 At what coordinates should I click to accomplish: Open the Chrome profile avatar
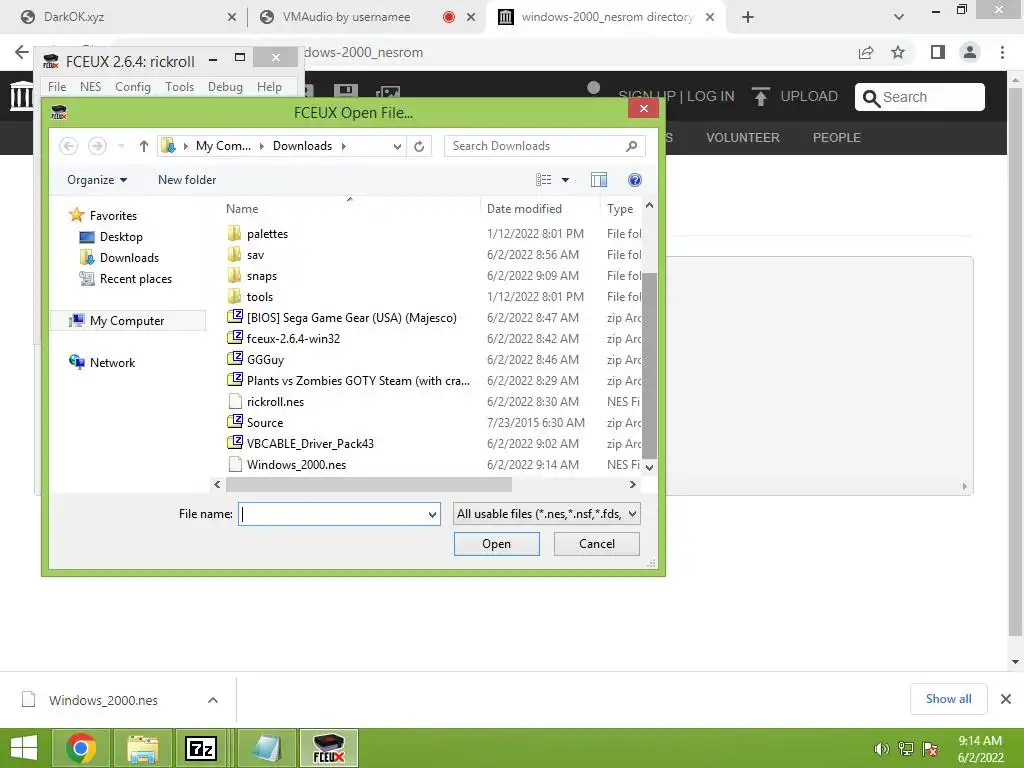click(970, 52)
